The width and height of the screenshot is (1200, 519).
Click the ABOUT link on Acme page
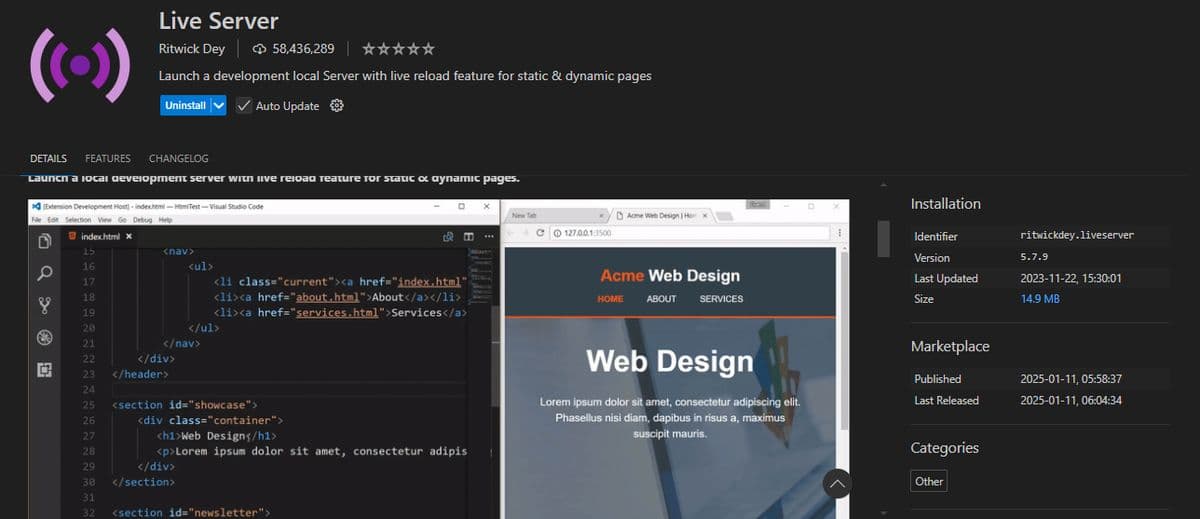[x=661, y=299]
